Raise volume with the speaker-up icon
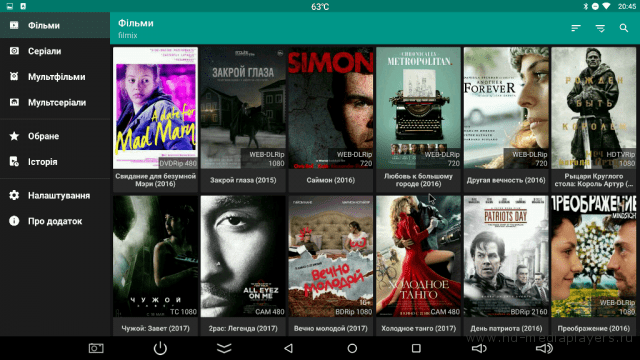Viewport: 640px width, 360px height. [x=544, y=348]
